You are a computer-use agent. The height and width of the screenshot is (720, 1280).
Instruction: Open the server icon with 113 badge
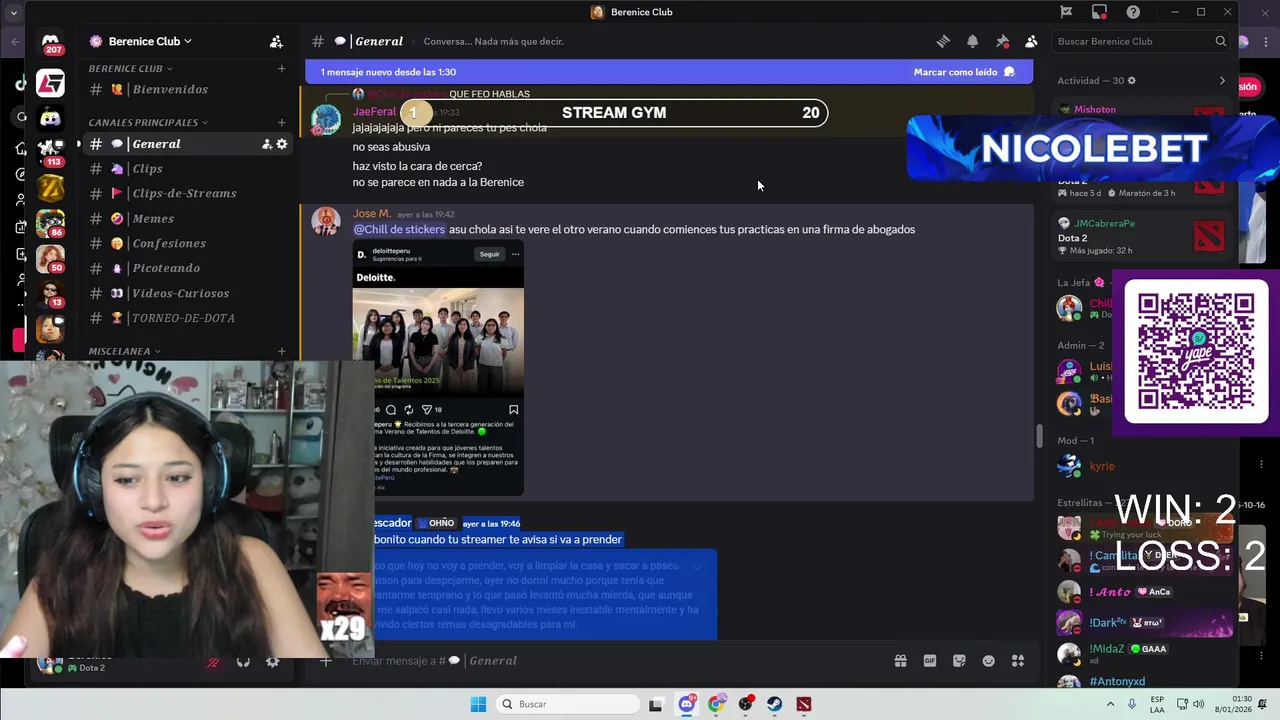tap(50, 152)
